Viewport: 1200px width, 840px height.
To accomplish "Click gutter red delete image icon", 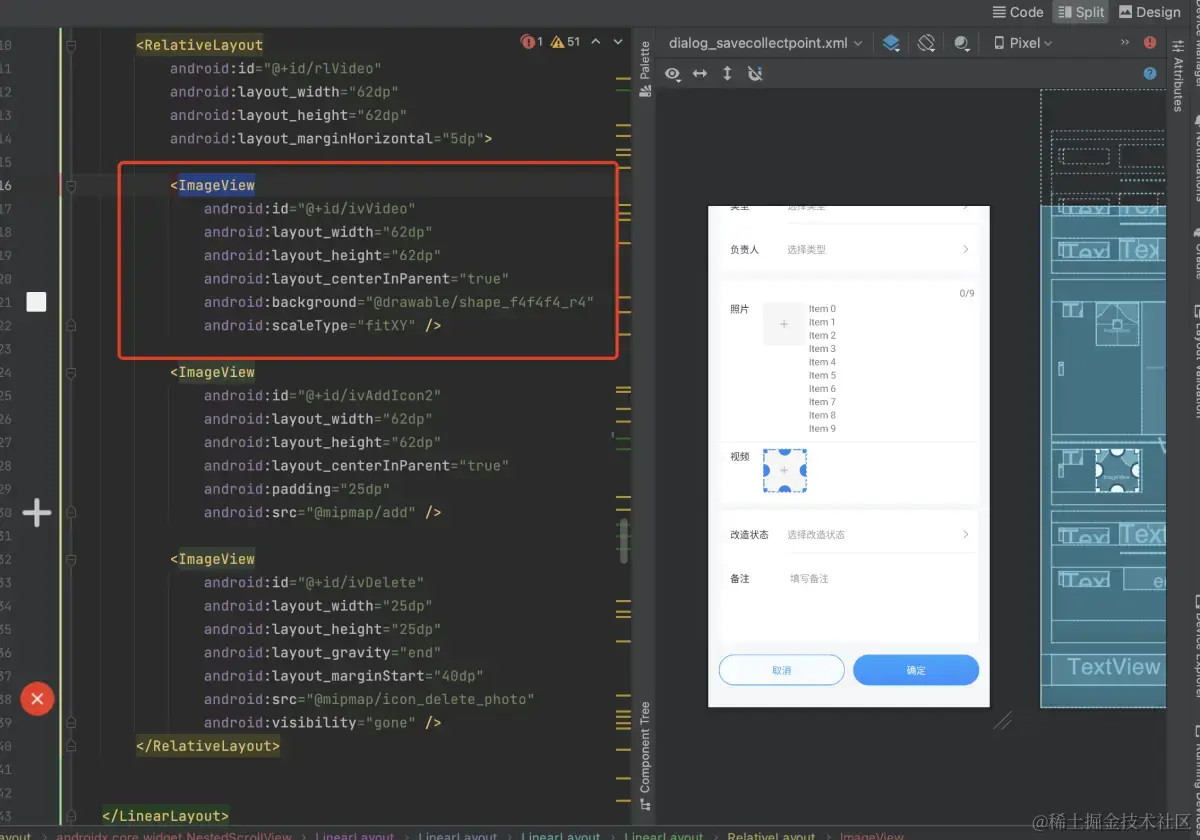I will [x=37, y=699].
